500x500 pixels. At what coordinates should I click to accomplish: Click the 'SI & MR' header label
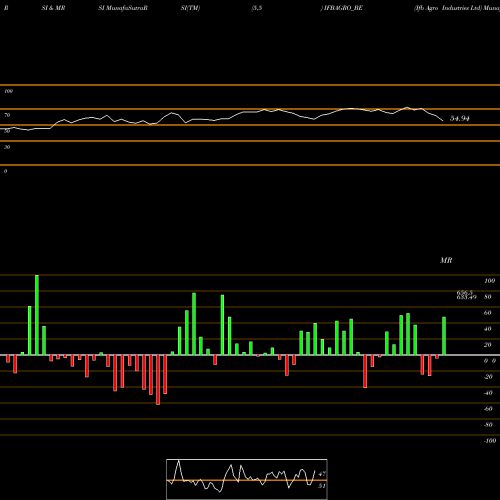point(53,8)
